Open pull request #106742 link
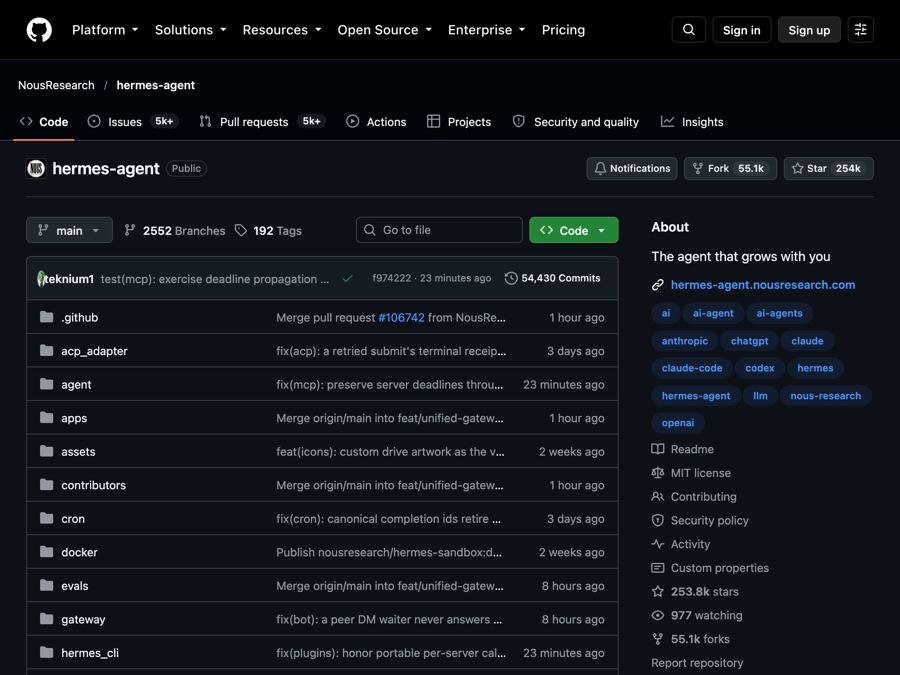Viewport: 900px width, 675px height. (401, 317)
